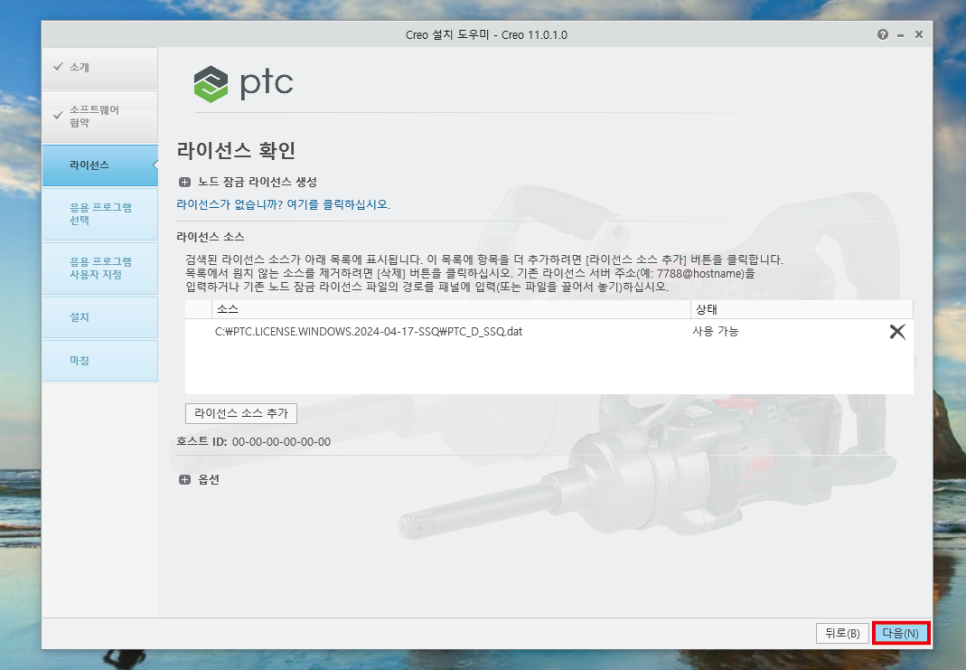Select the 설치 step in the sidebar

click(100, 317)
